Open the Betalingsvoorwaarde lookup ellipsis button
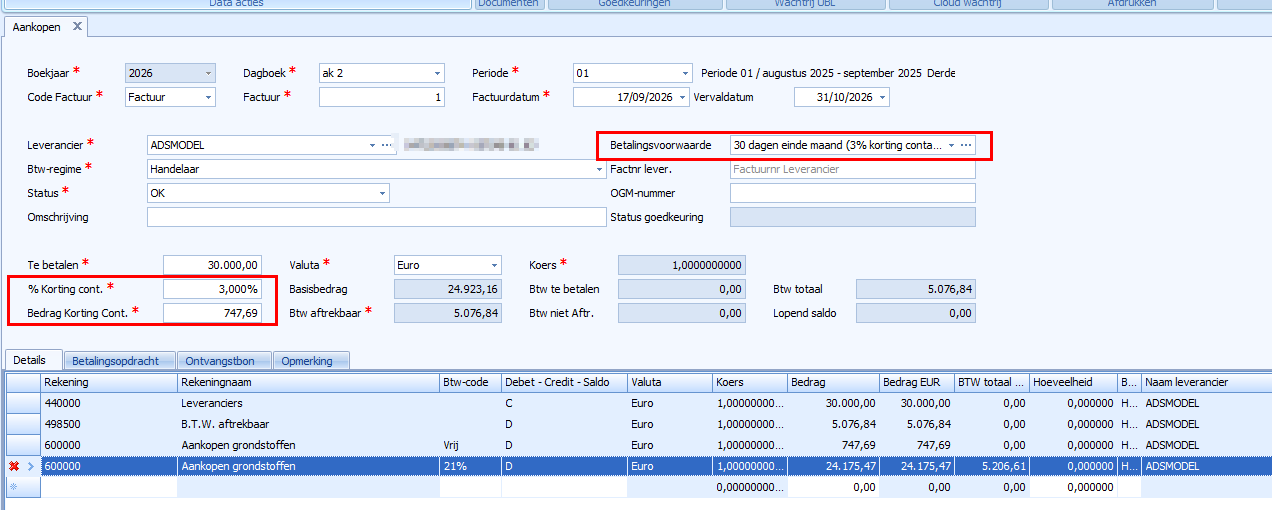This screenshot has width=1272, height=510. [x=966, y=145]
